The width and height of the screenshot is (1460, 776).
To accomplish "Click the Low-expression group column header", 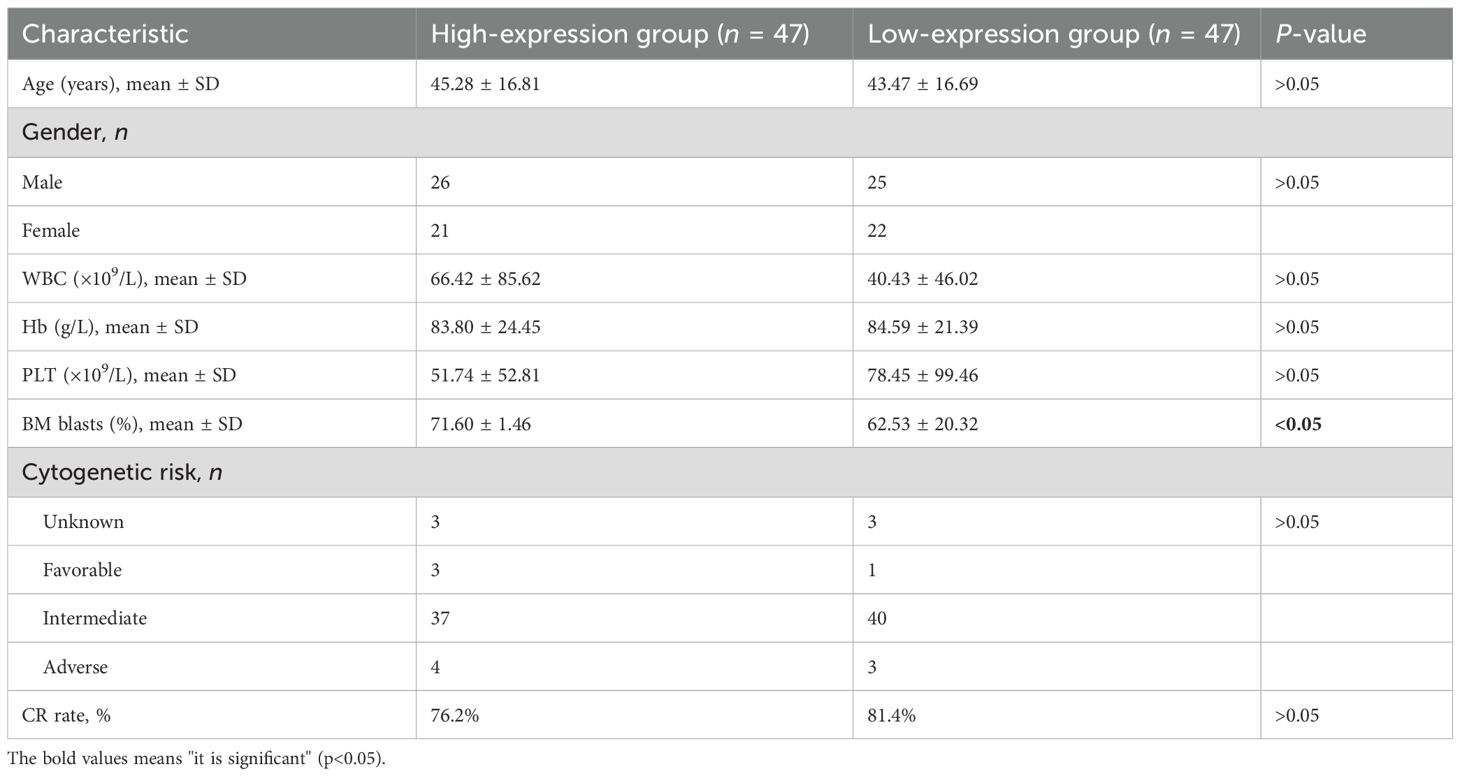I will click(1054, 33).
